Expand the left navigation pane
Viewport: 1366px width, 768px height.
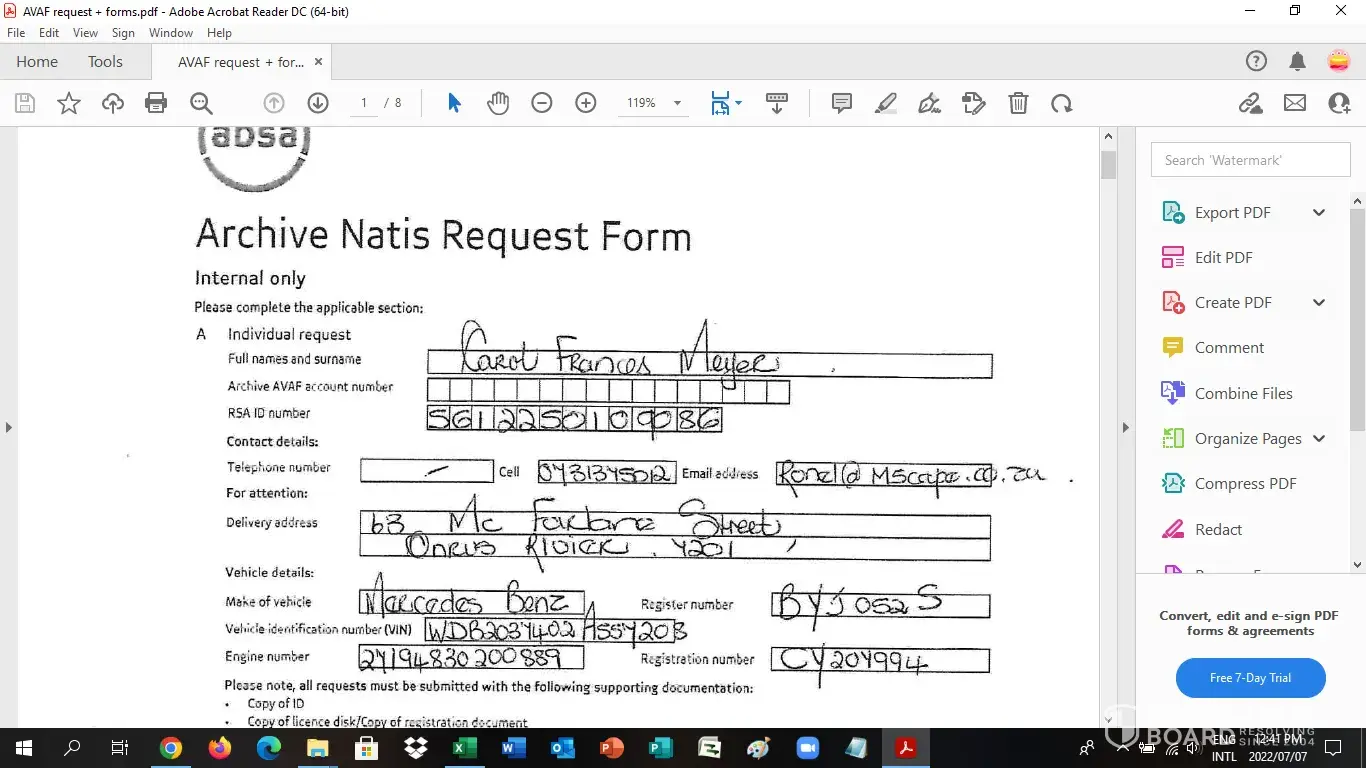(9, 427)
